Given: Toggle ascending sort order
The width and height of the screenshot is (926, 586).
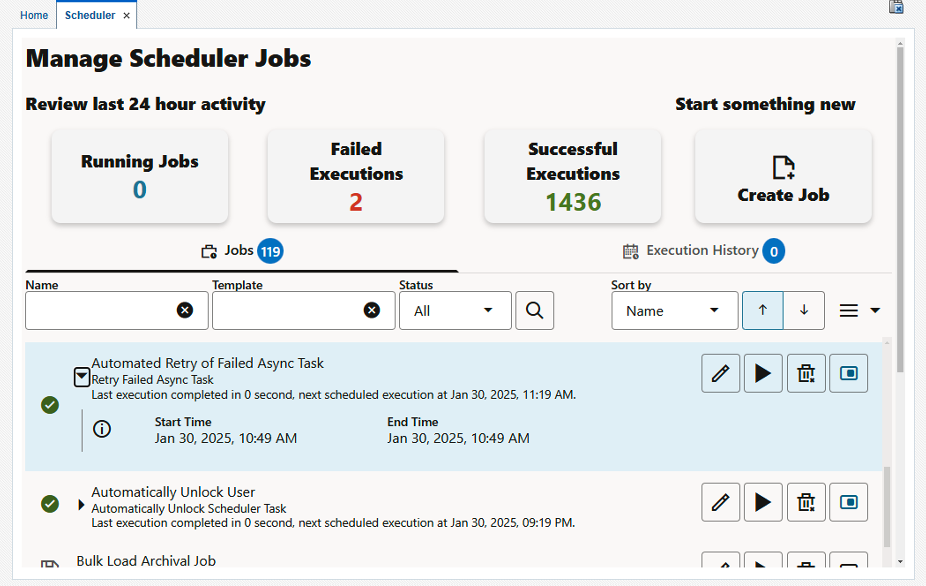Looking at the screenshot, I should click(762, 310).
